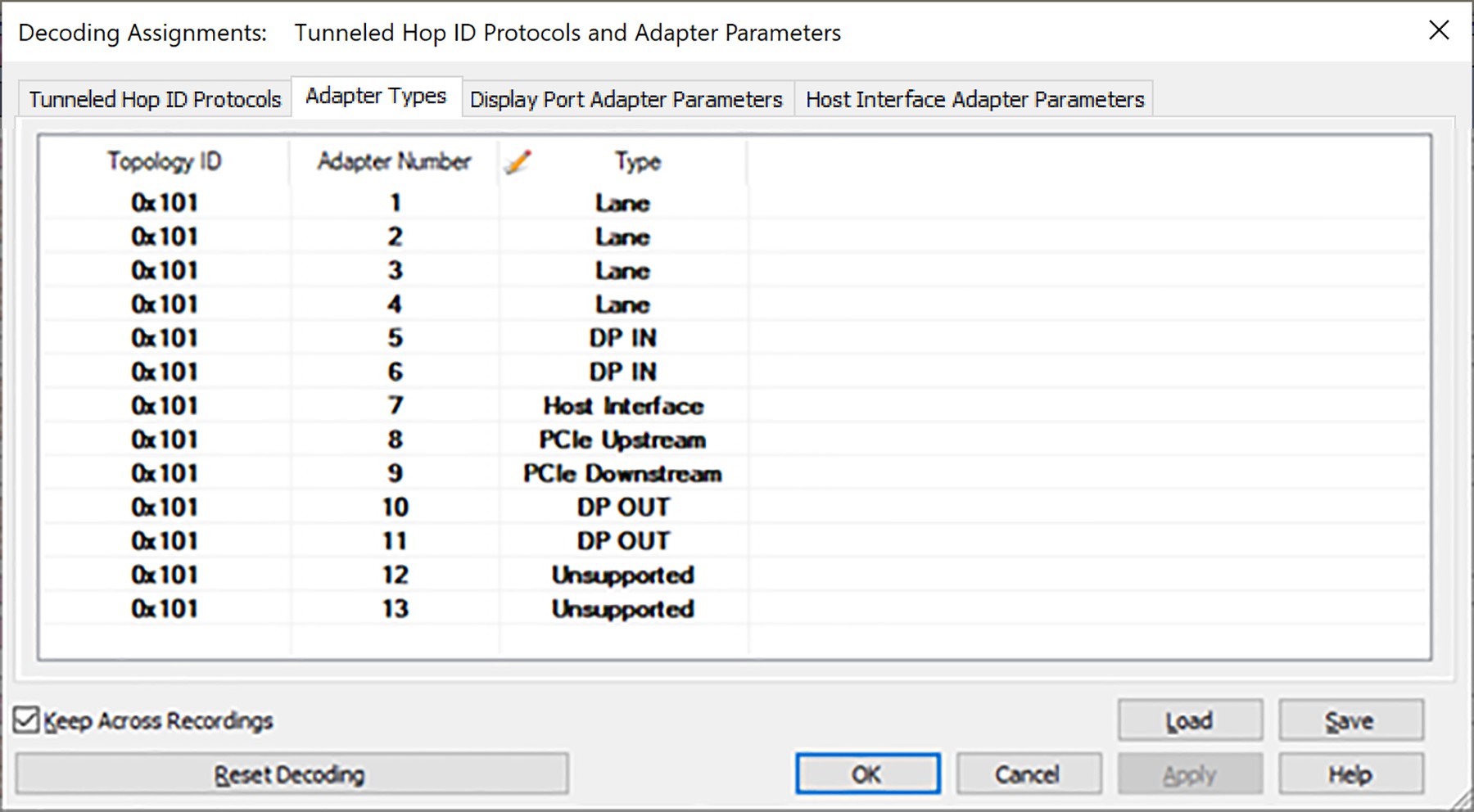Sort by the Topology ID column header
The height and width of the screenshot is (812, 1474).
coord(164,161)
